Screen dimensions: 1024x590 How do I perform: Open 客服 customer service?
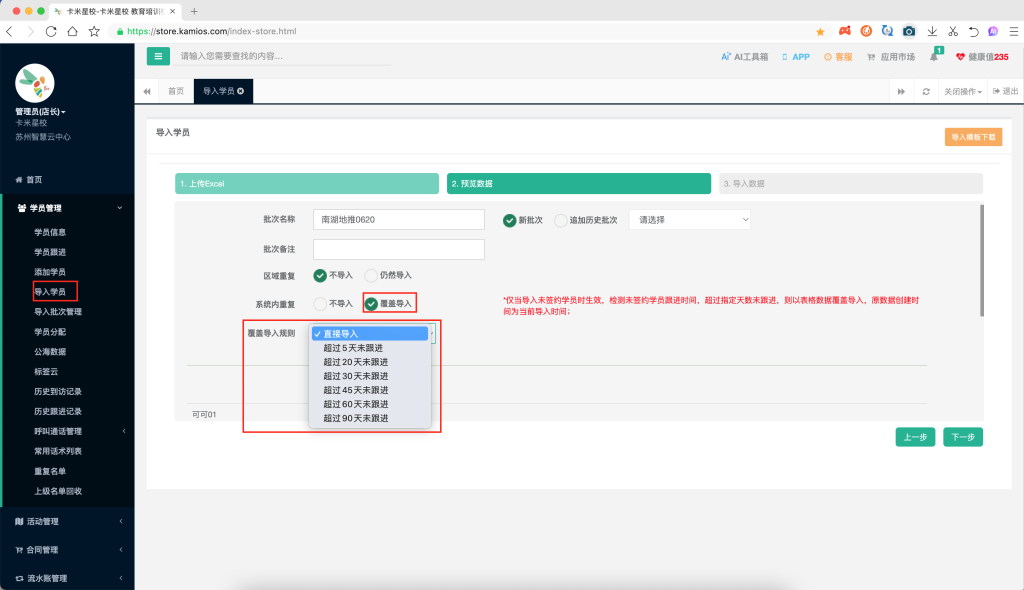click(838, 57)
